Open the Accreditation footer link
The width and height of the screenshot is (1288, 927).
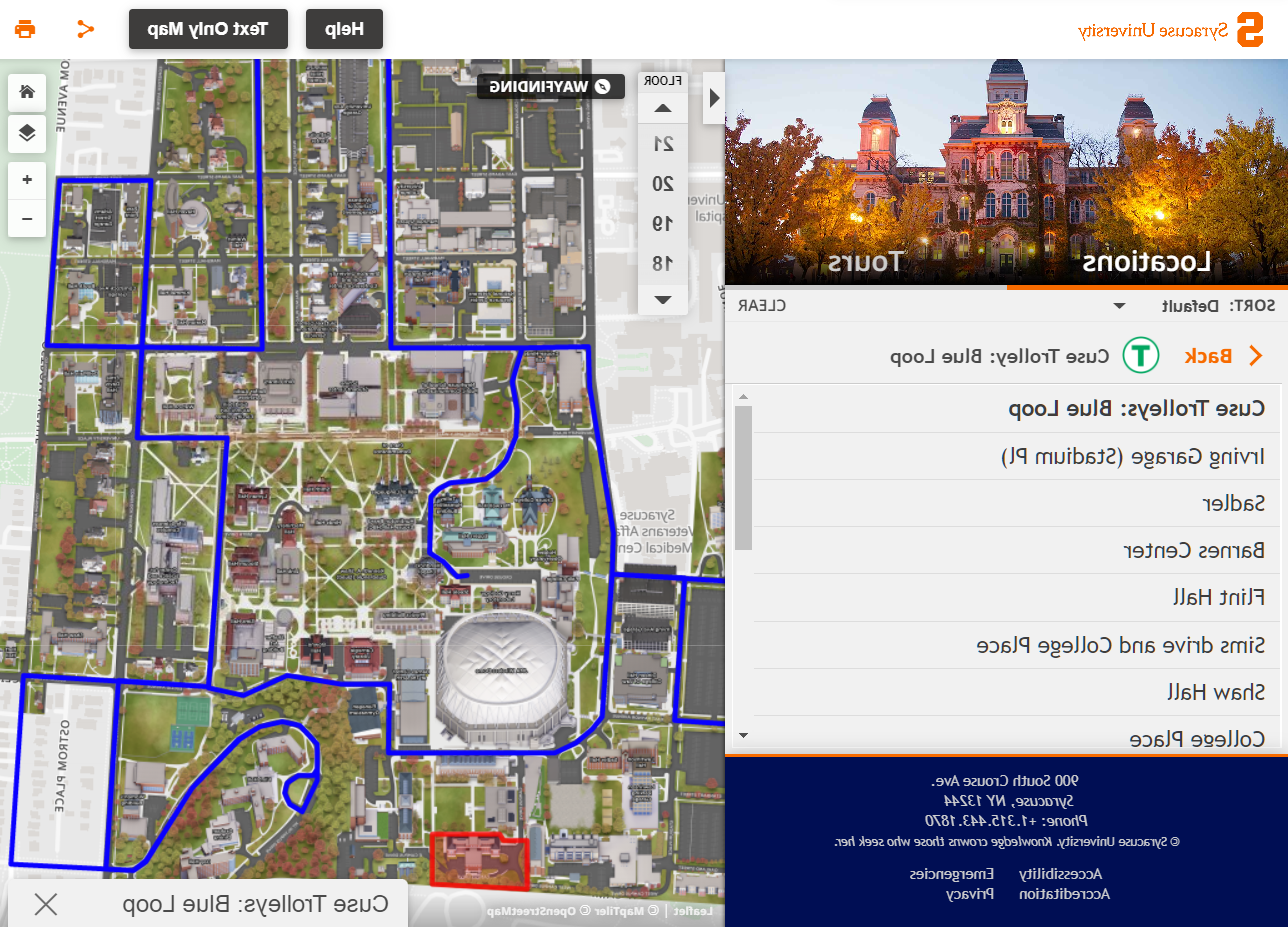(x=1065, y=894)
